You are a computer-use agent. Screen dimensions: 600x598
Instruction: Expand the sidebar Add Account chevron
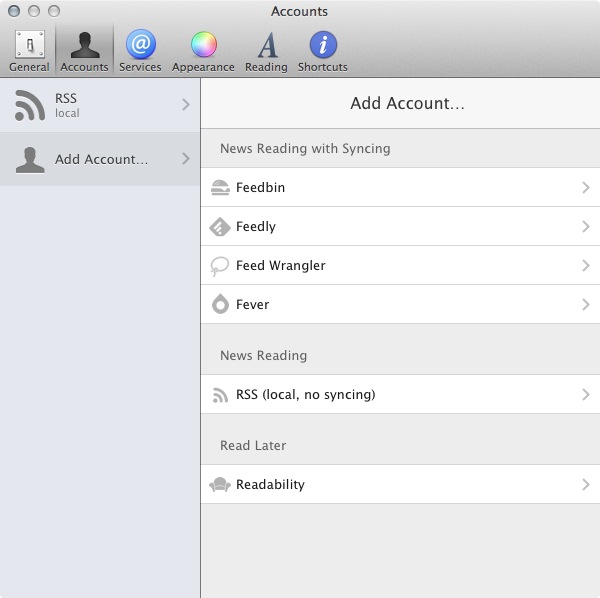click(x=186, y=159)
